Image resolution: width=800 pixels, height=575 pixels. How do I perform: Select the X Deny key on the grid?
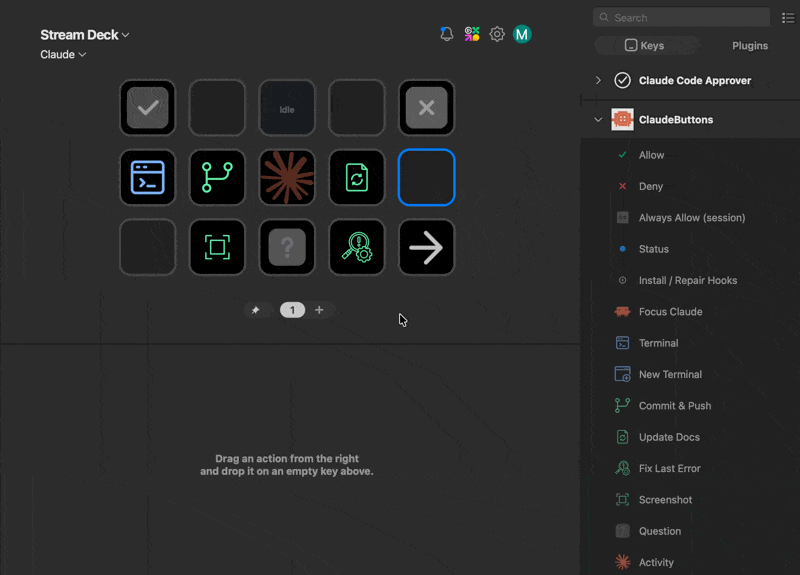pos(427,108)
